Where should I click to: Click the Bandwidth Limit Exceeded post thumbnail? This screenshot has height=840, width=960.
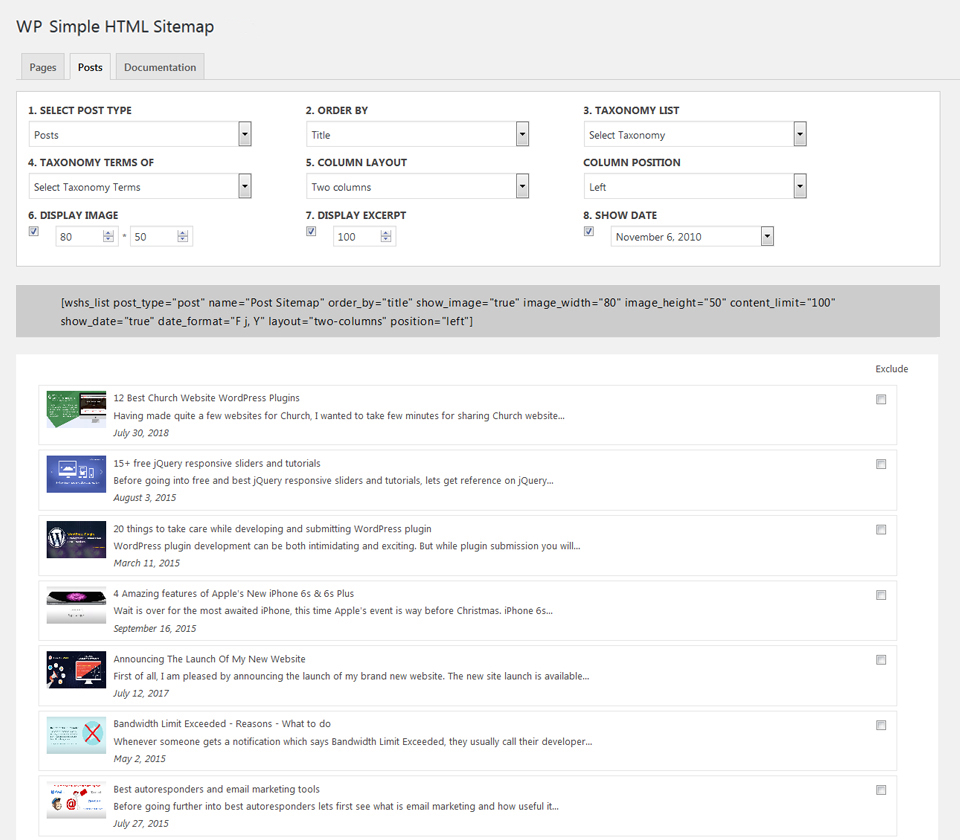[x=76, y=735]
